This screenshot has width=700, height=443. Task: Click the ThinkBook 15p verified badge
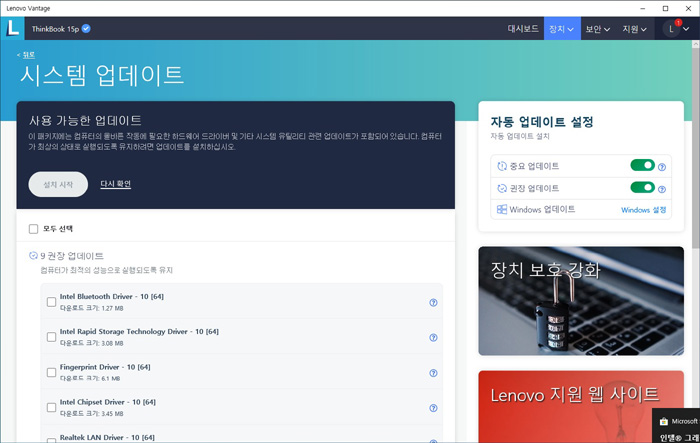(86, 29)
